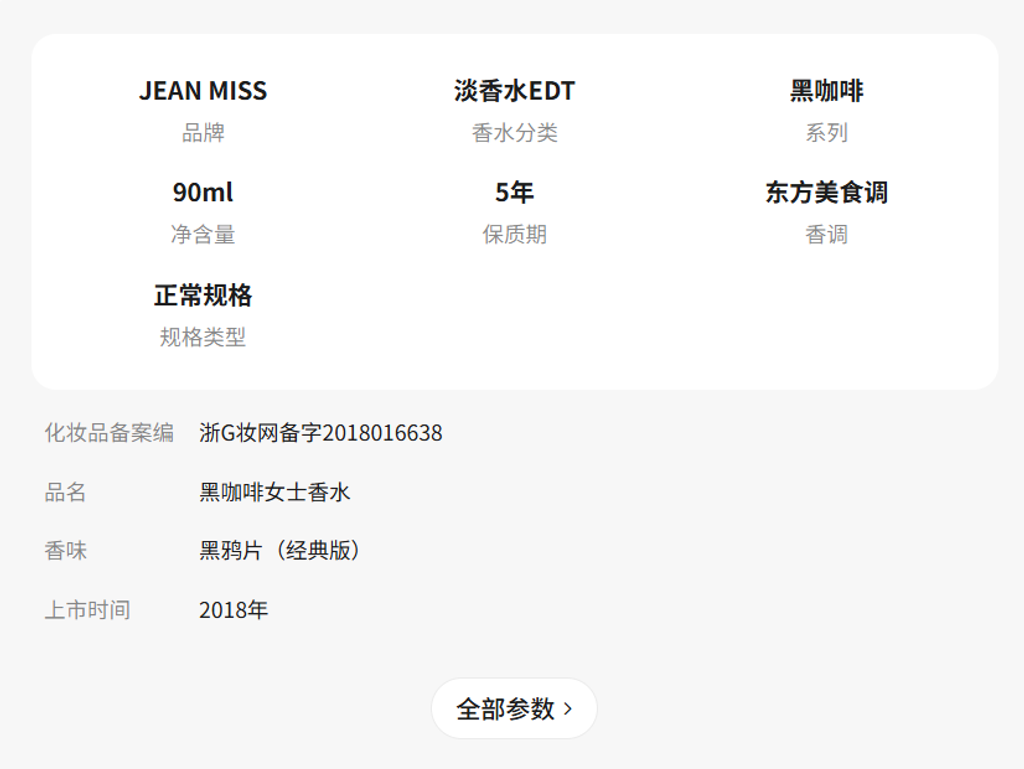
Task: Click the 保质期 label
Action: (514, 235)
